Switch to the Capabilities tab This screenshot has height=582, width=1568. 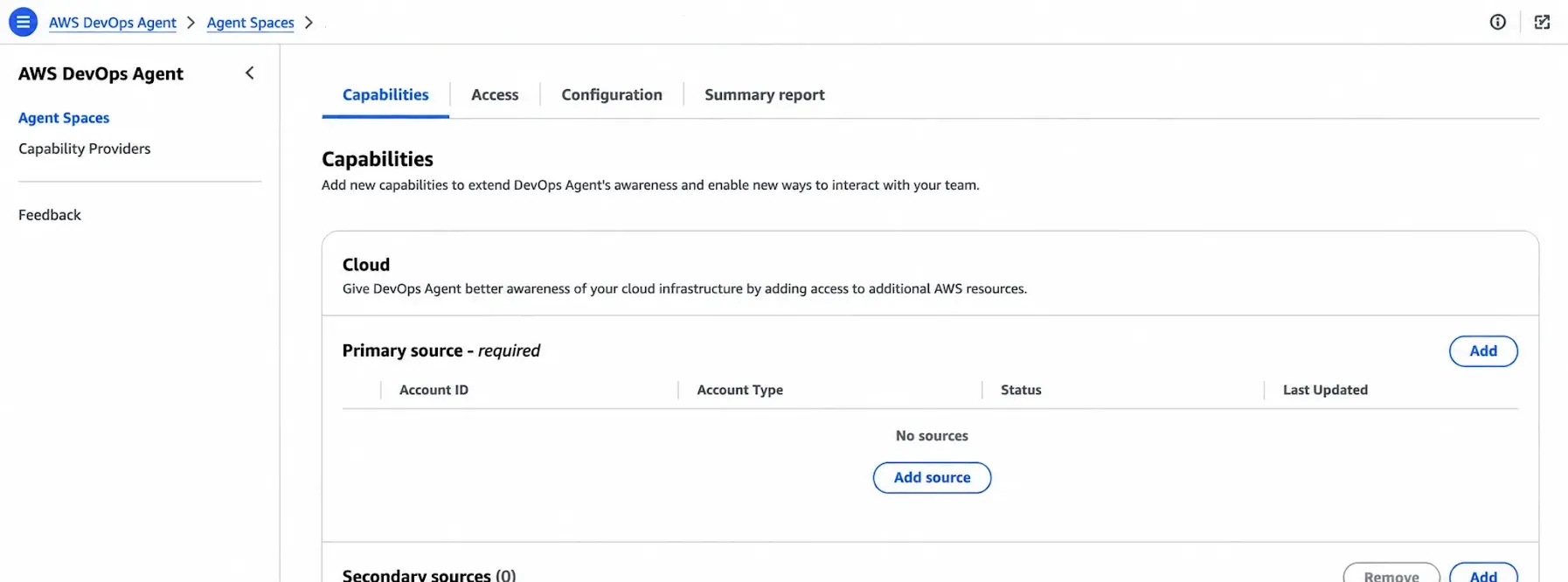pos(385,94)
